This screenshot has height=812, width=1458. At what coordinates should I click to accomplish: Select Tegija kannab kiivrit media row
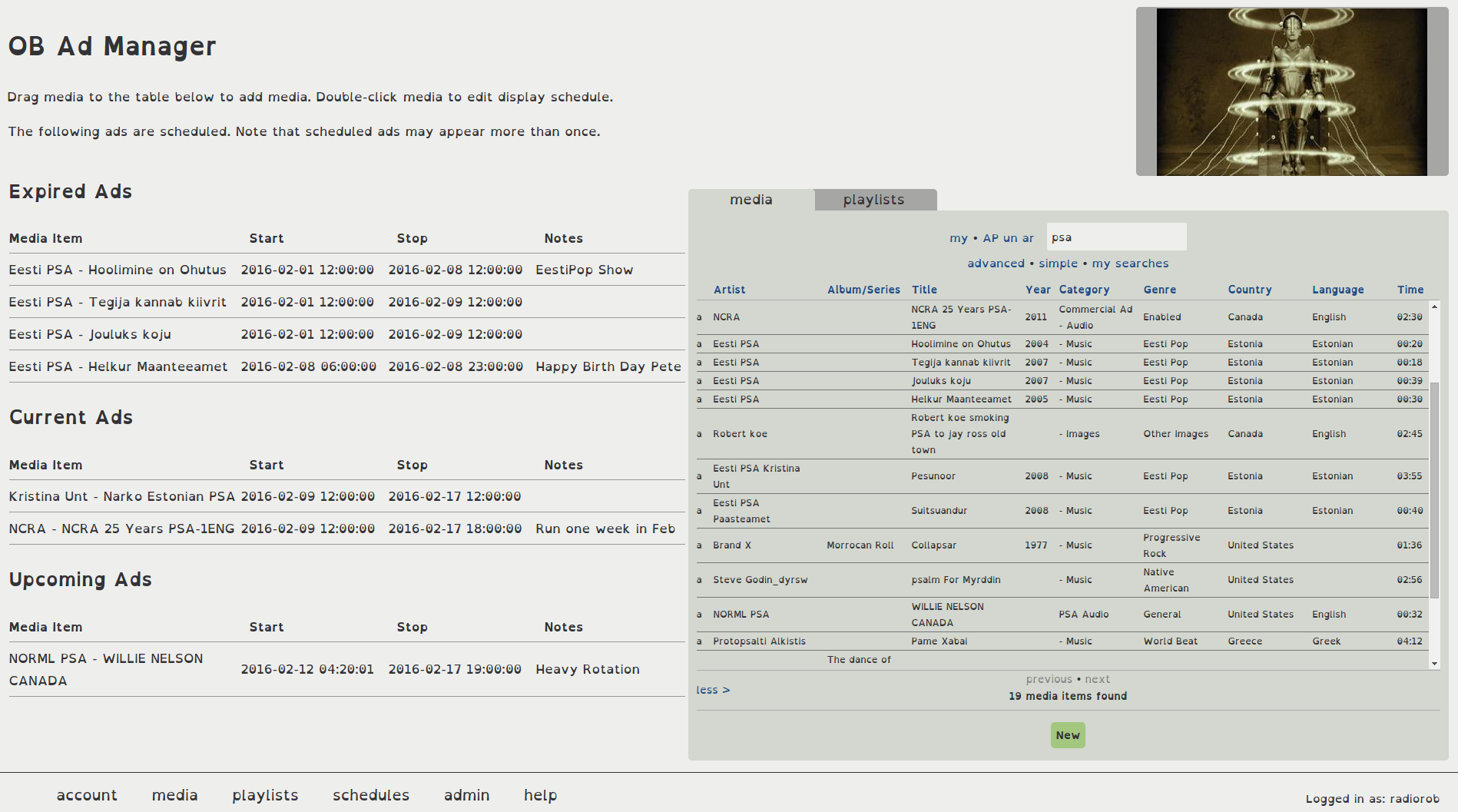(1062, 363)
